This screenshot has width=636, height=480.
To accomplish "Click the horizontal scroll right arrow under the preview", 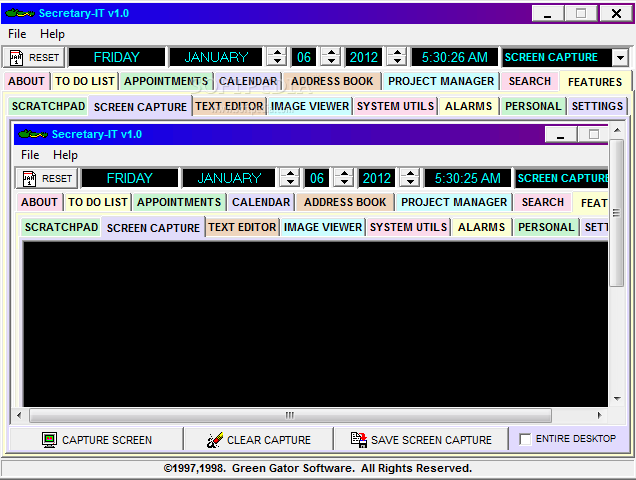I will (x=599, y=415).
